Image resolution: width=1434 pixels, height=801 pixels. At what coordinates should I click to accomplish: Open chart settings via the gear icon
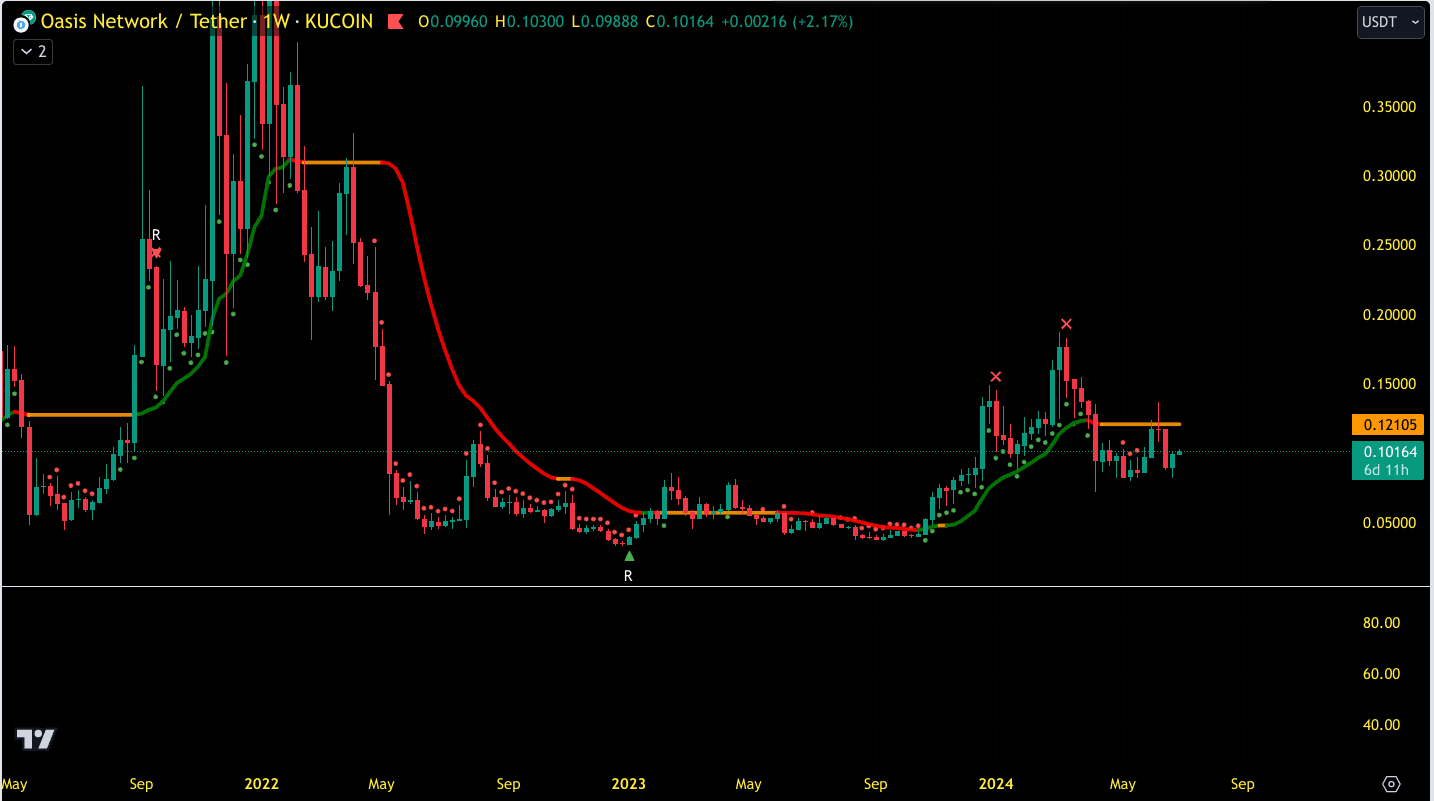point(1391,784)
